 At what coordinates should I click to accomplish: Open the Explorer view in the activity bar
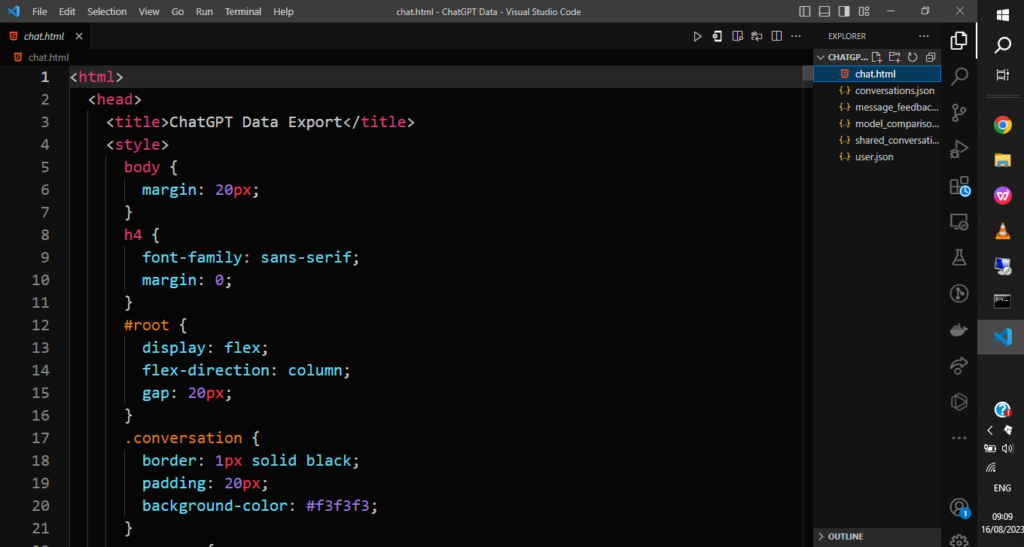pos(959,40)
